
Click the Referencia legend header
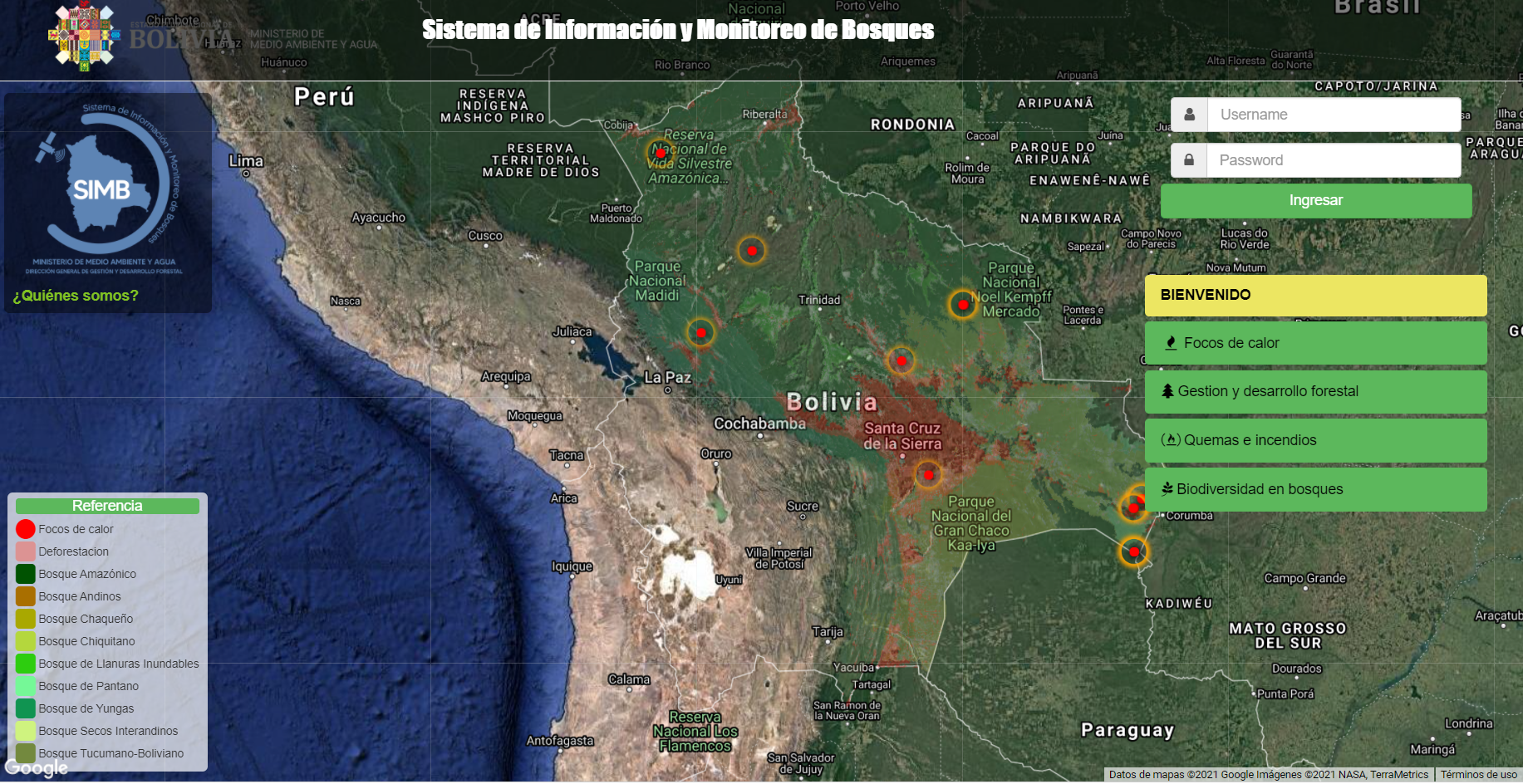[107, 506]
